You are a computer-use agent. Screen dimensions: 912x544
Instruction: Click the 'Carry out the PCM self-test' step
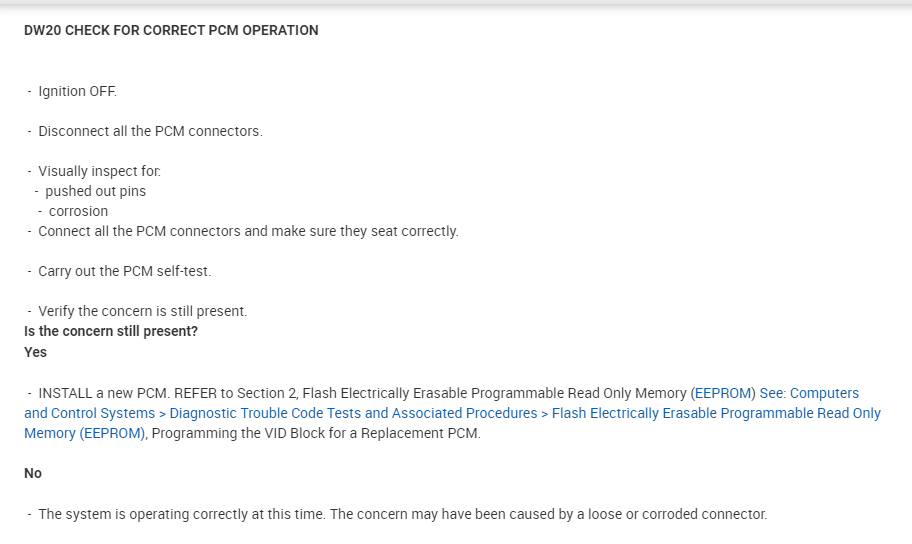124,271
